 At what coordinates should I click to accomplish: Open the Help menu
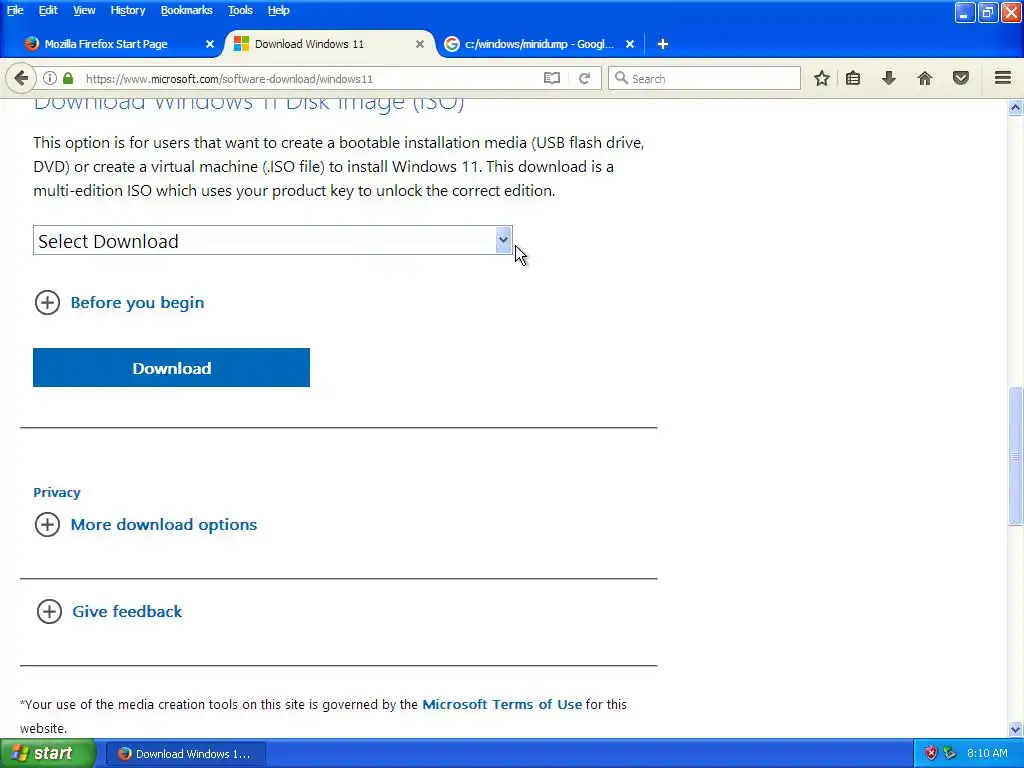tap(278, 10)
